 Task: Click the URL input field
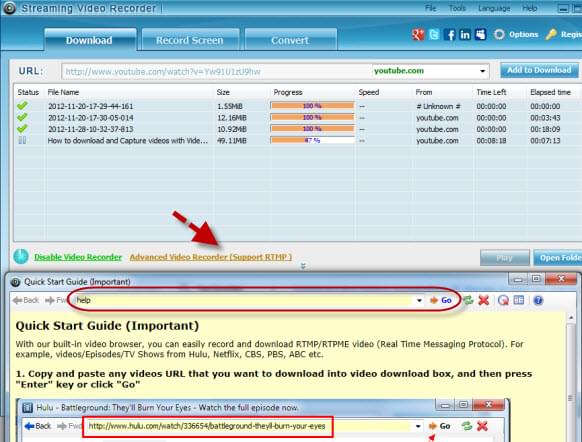coord(217,71)
